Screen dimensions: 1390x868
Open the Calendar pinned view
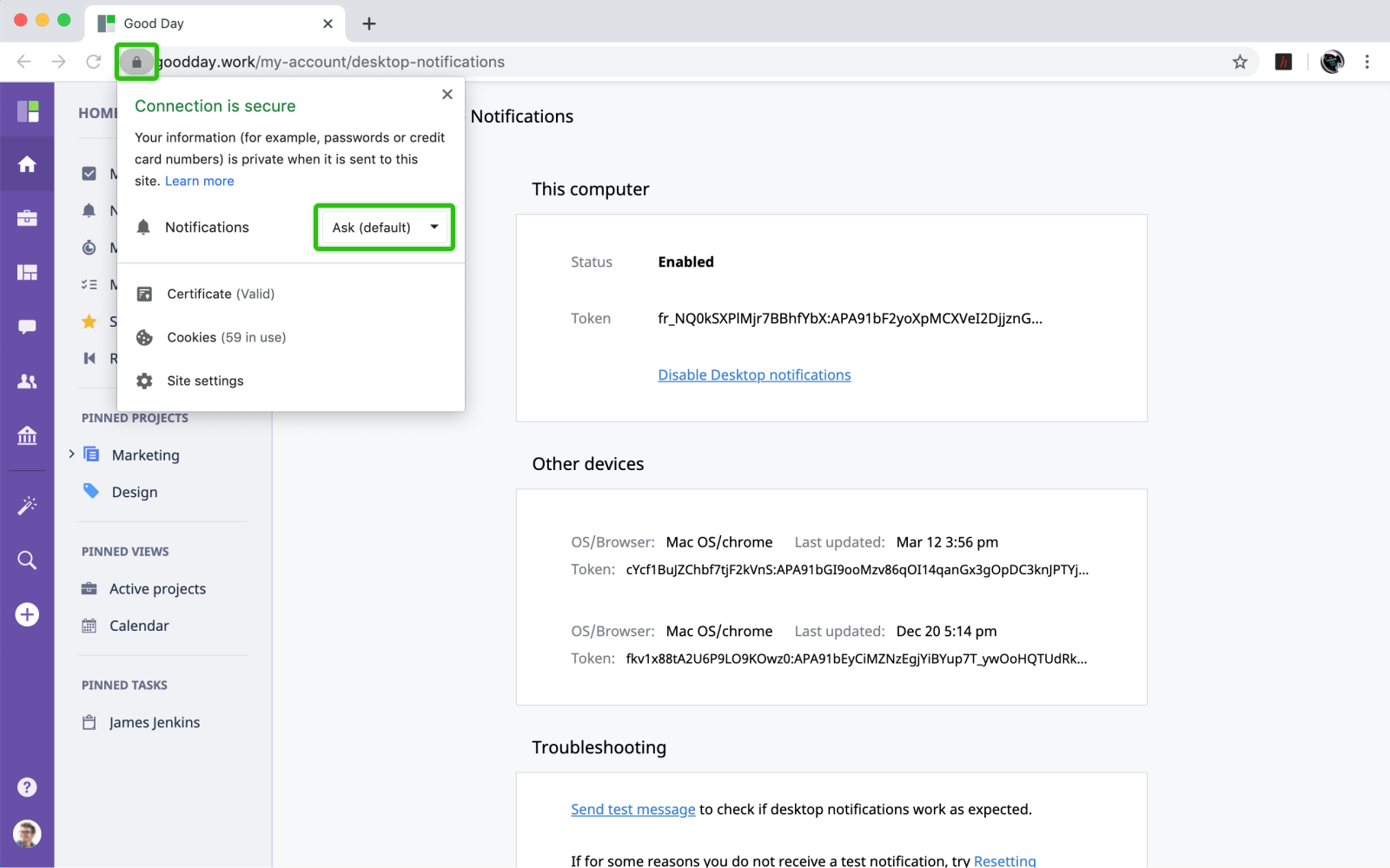pos(139,626)
